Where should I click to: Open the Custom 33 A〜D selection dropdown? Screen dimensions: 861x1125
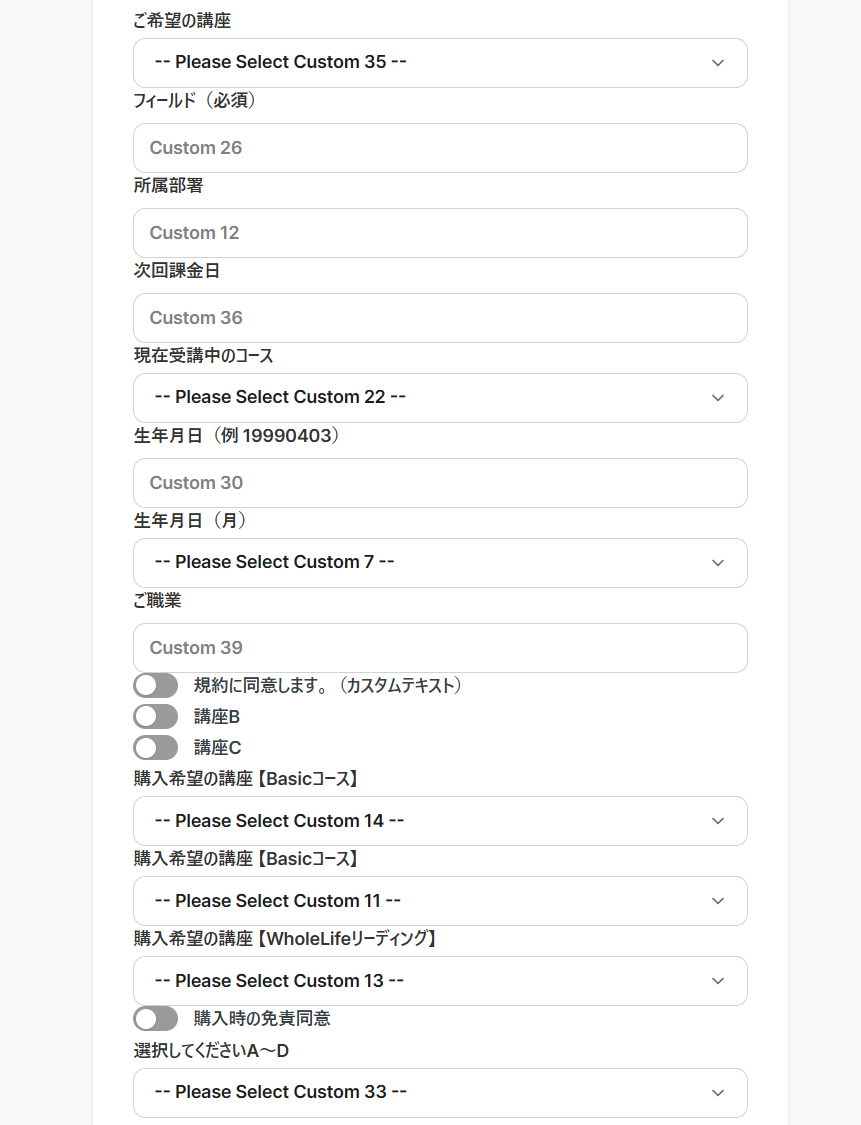pyautogui.click(x=440, y=1093)
